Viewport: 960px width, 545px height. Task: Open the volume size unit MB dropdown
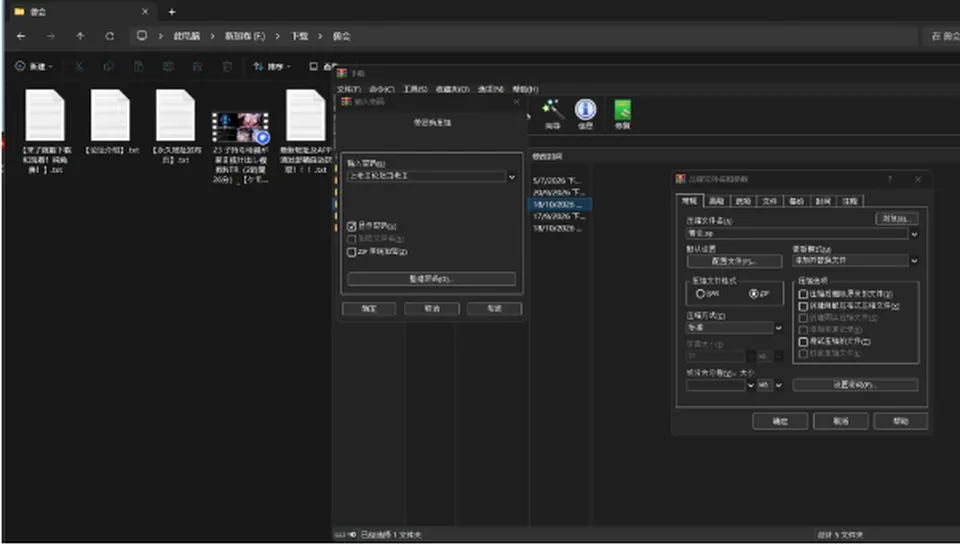778,385
